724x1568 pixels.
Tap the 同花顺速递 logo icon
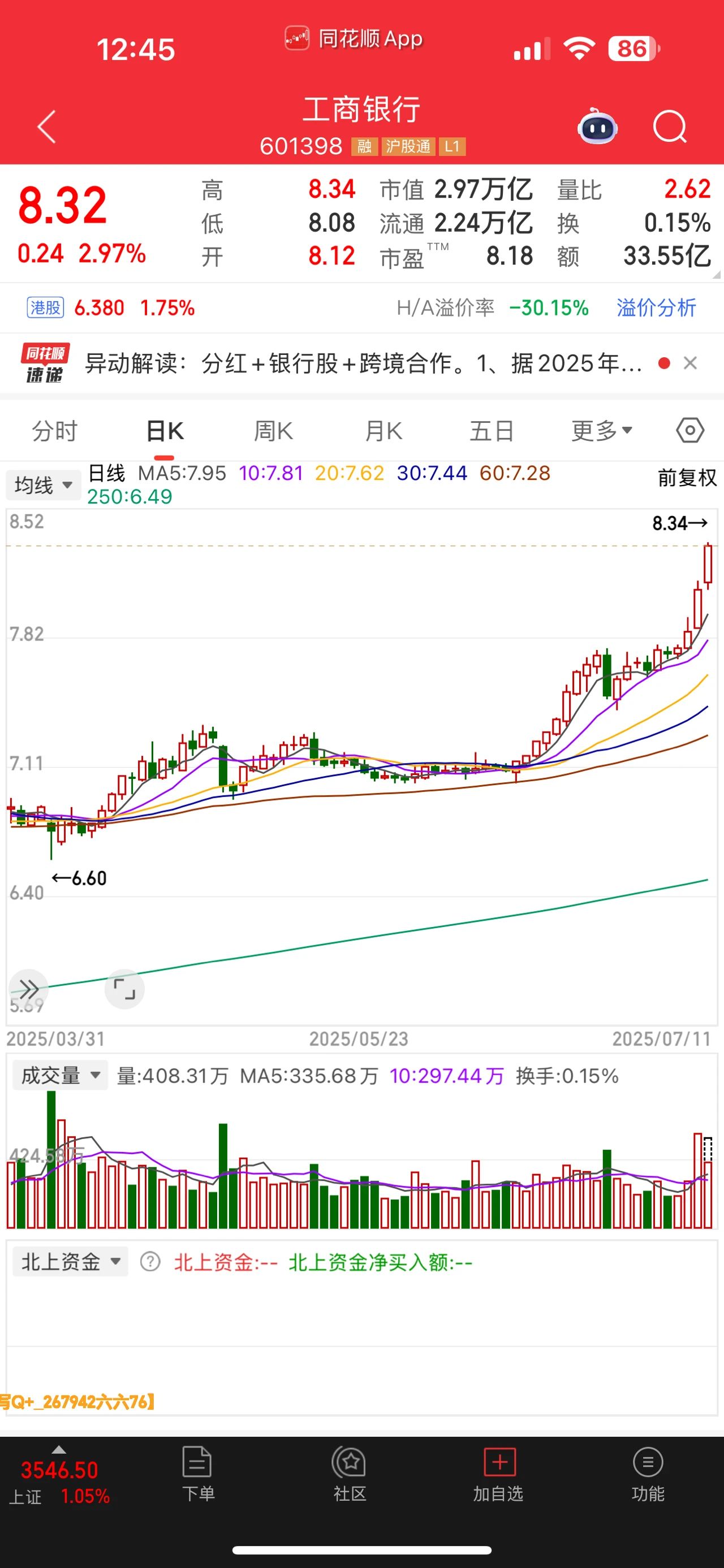45,363
